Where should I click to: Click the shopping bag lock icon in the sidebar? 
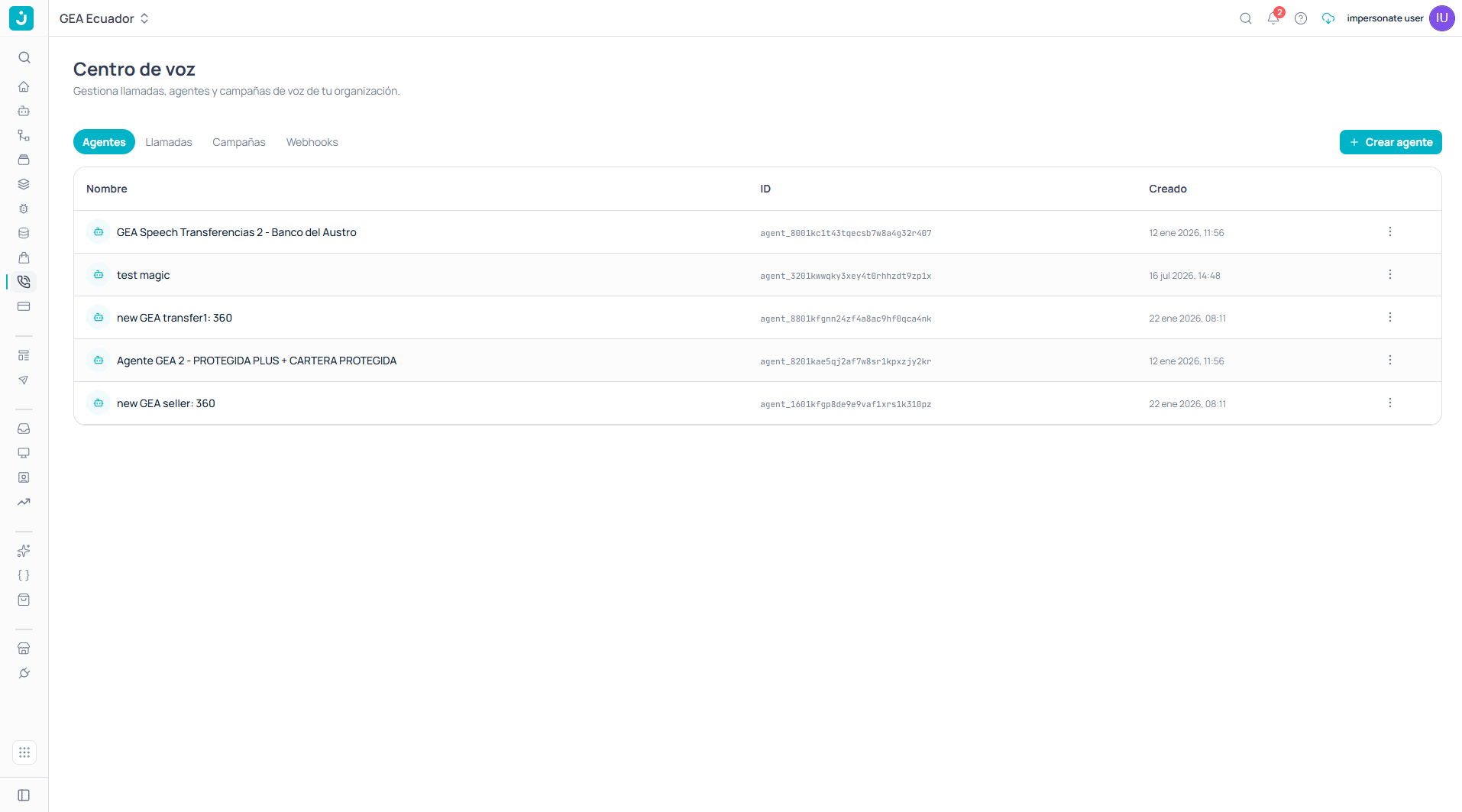24,257
